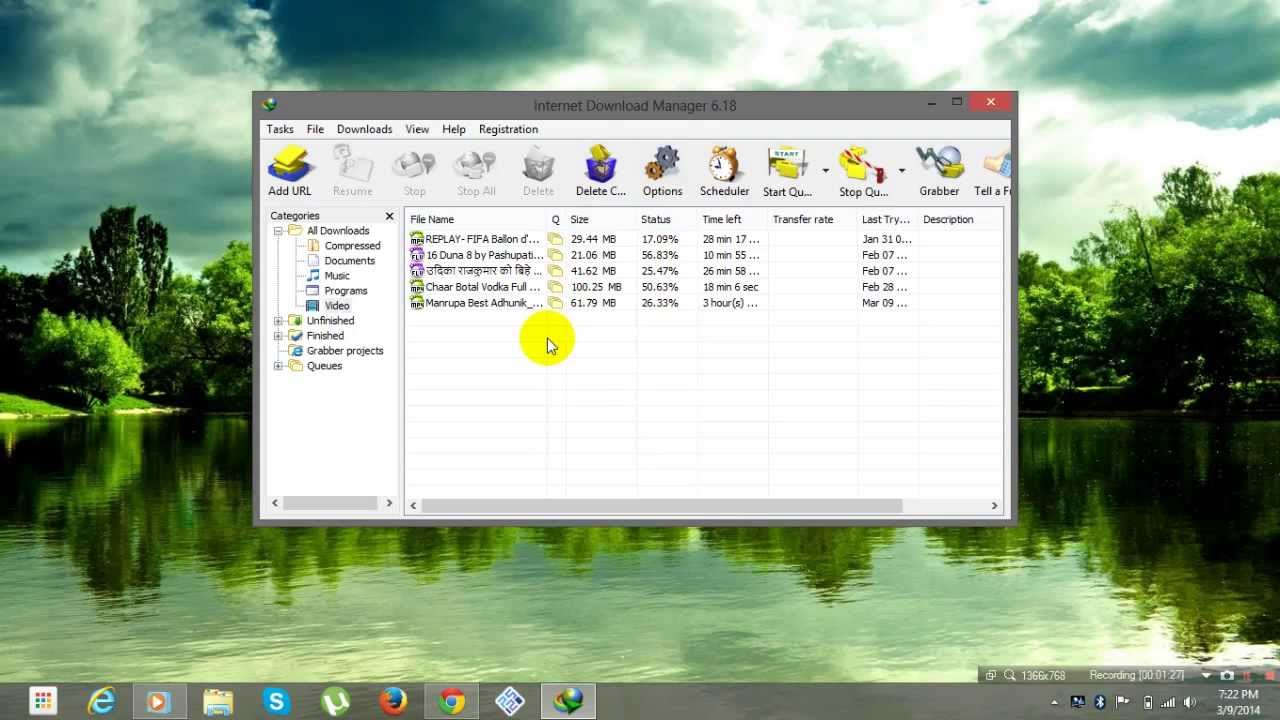Open the Stop Queue dropdown arrow
Image resolution: width=1280 pixels, height=720 pixels.
[901, 171]
